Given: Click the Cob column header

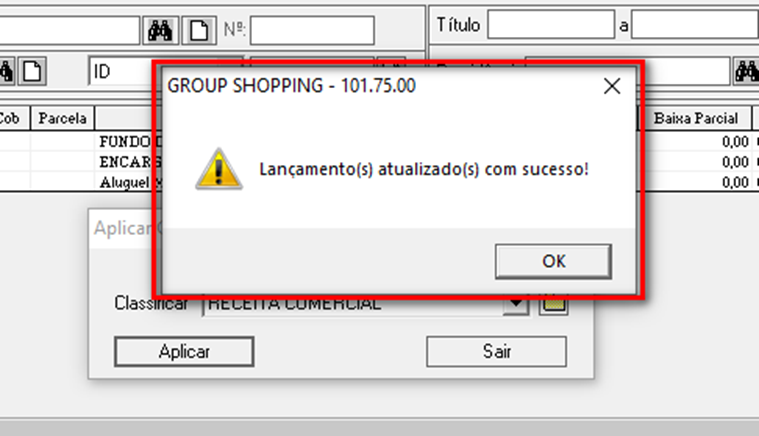Looking at the screenshot, I should (11, 119).
